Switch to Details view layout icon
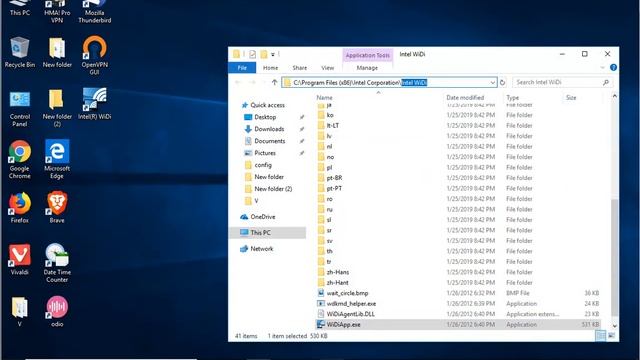The height and width of the screenshot is (360, 640). click(x=600, y=336)
